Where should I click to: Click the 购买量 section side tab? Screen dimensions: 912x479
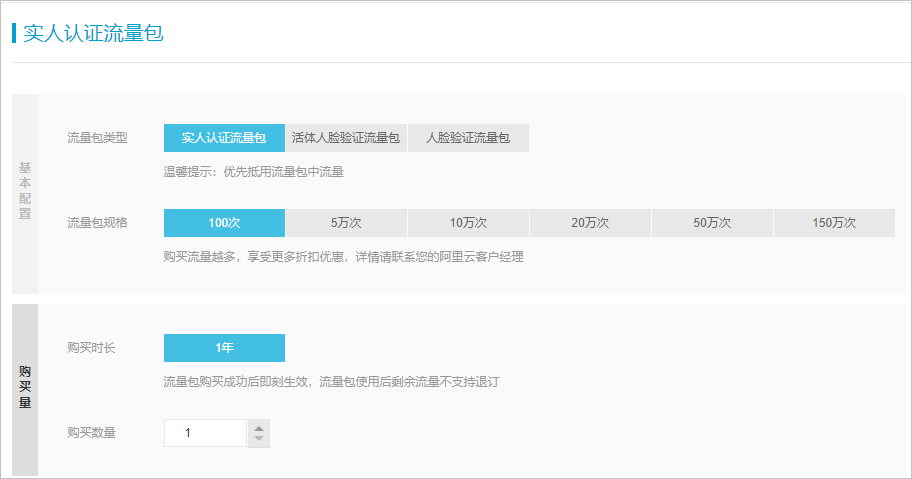pyautogui.click(x=25, y=389)
